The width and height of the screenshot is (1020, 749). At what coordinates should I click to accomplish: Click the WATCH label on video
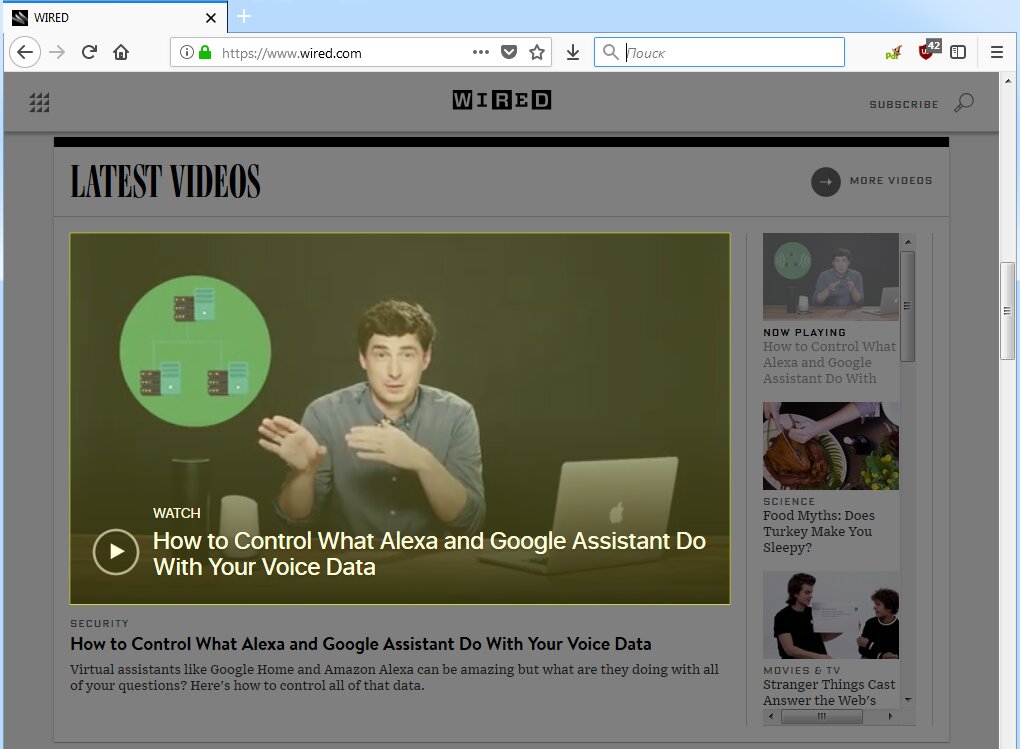(177, 513)
